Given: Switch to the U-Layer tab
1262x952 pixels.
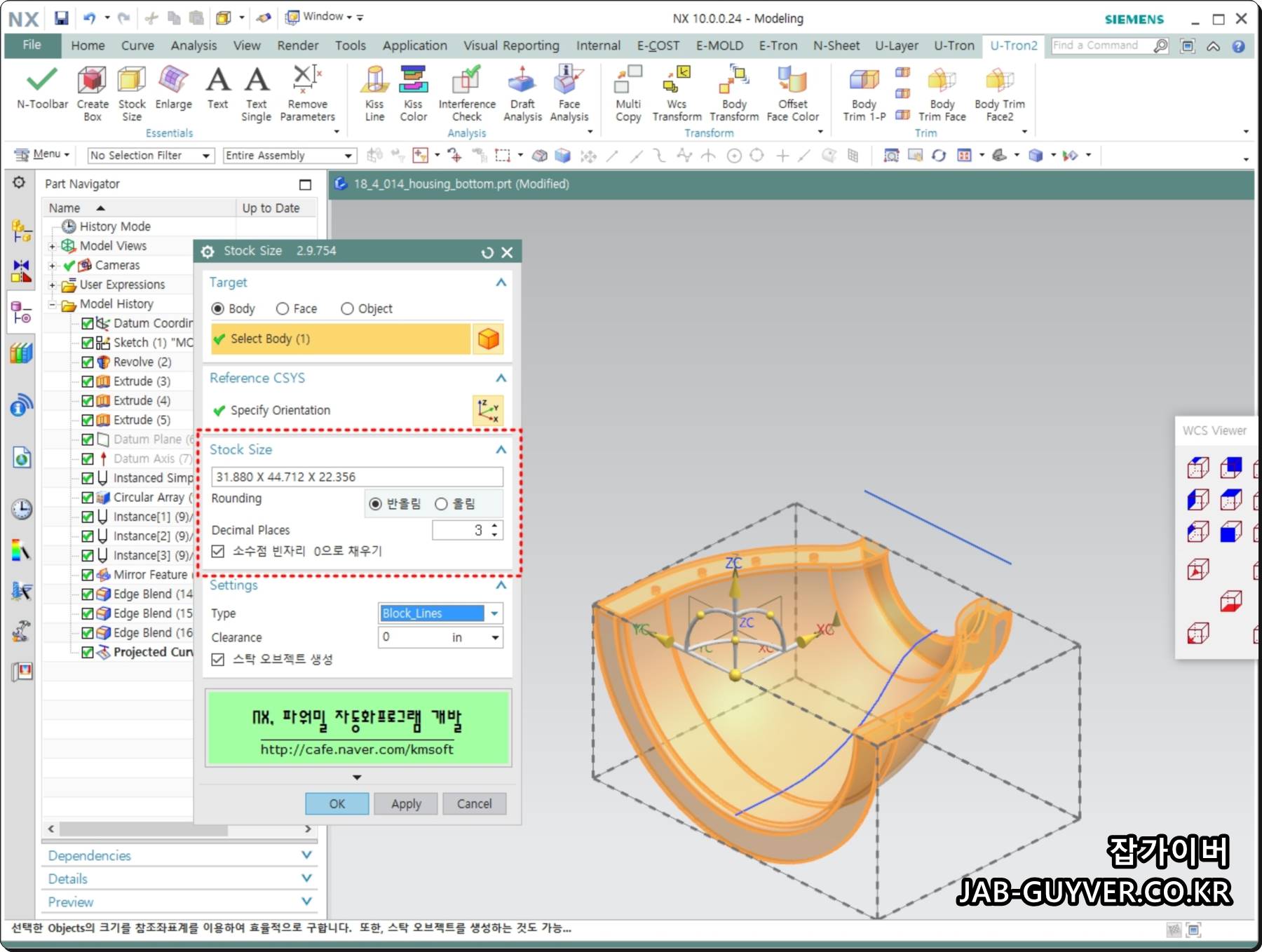Looking at the screenshot, I should tap(897, 46).
